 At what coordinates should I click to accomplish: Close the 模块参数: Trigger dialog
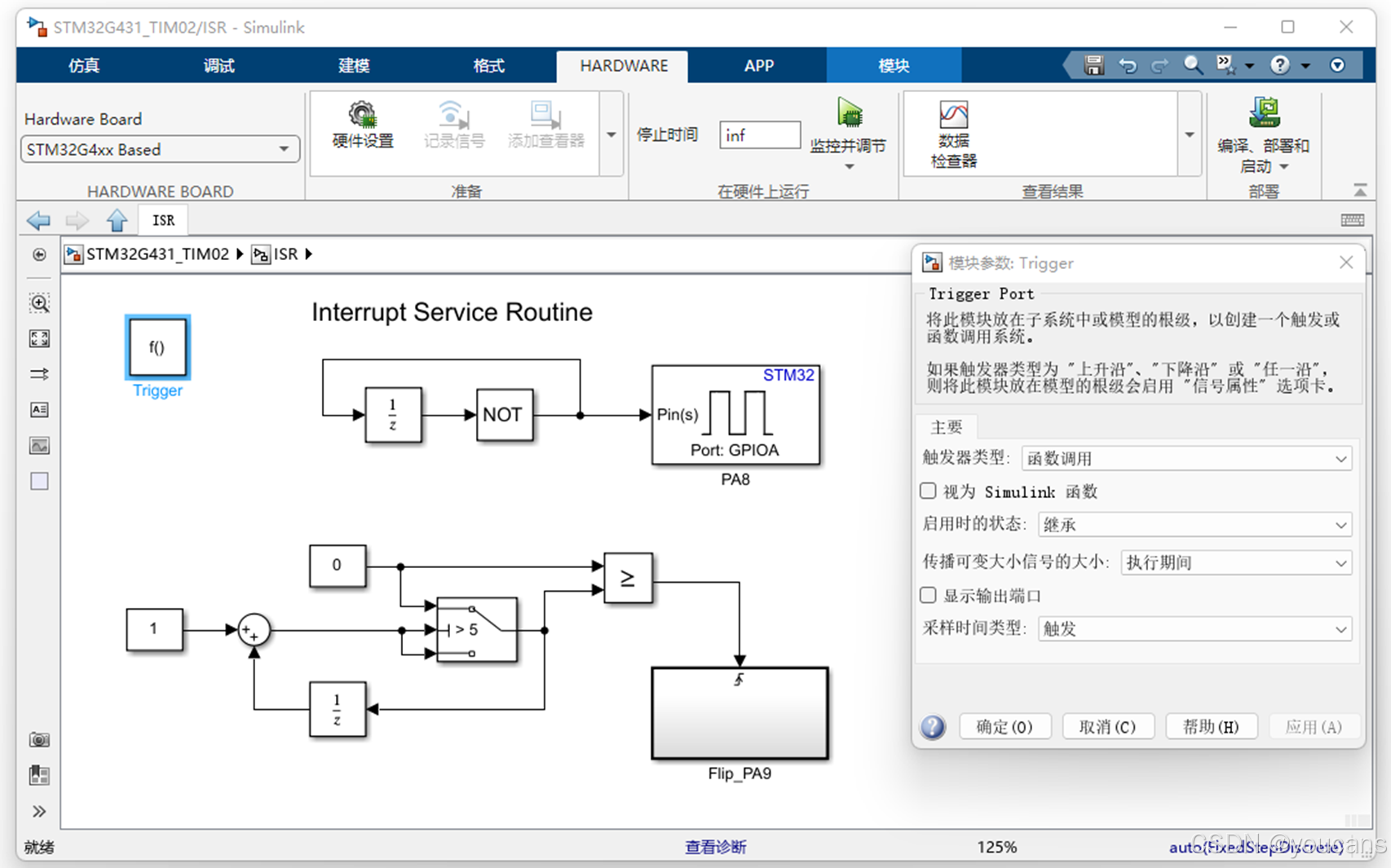coord(1346,262)
